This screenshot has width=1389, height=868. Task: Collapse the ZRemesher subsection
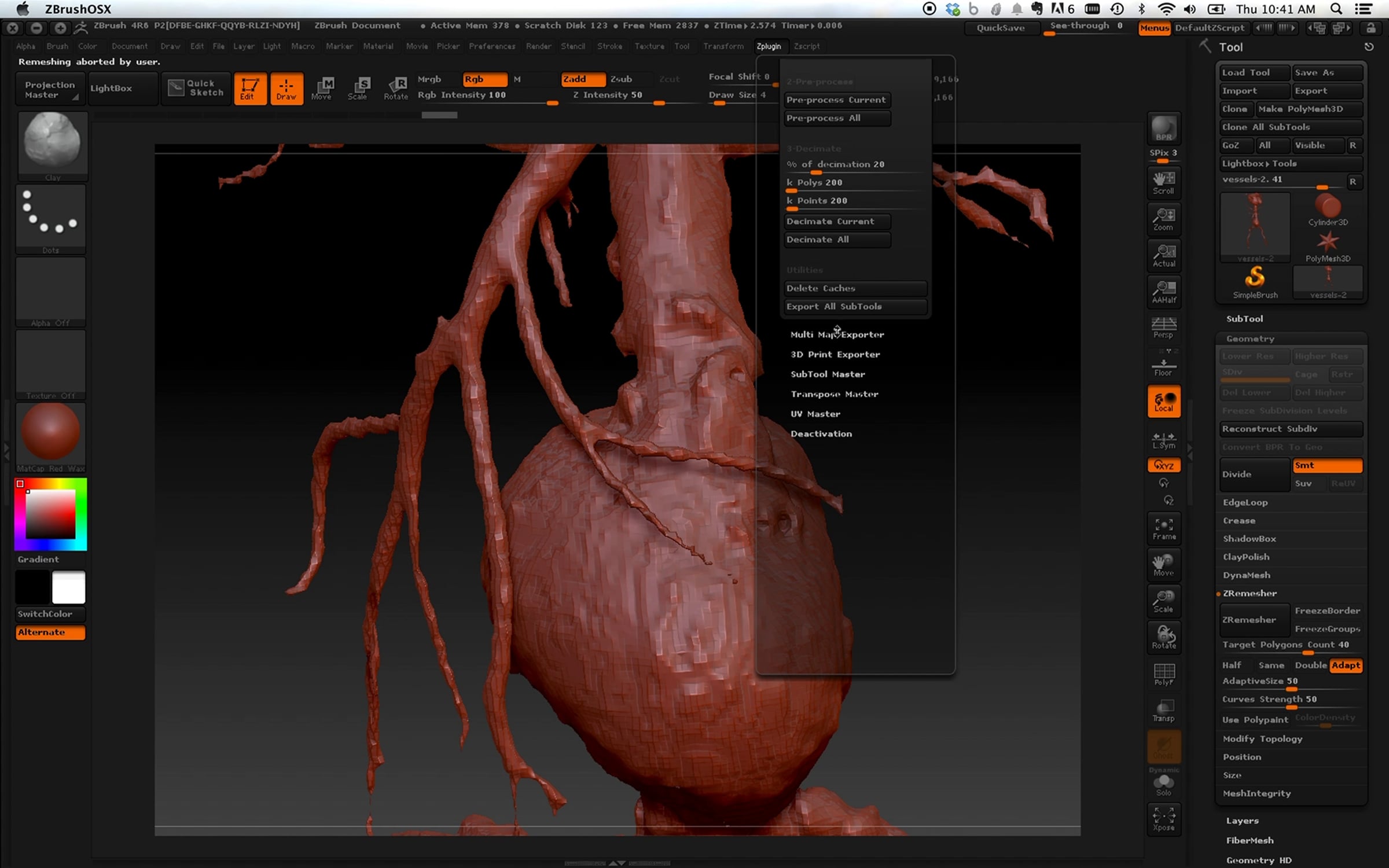(1250, 593)
